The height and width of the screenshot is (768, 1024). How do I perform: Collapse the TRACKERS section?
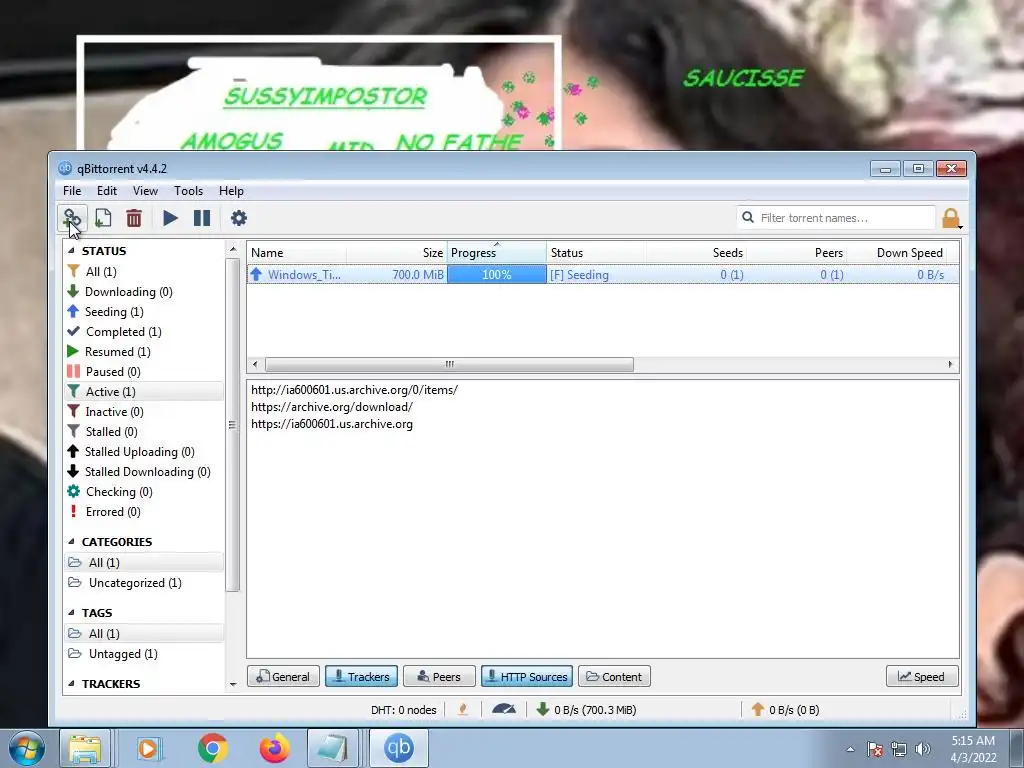(72, 684)
